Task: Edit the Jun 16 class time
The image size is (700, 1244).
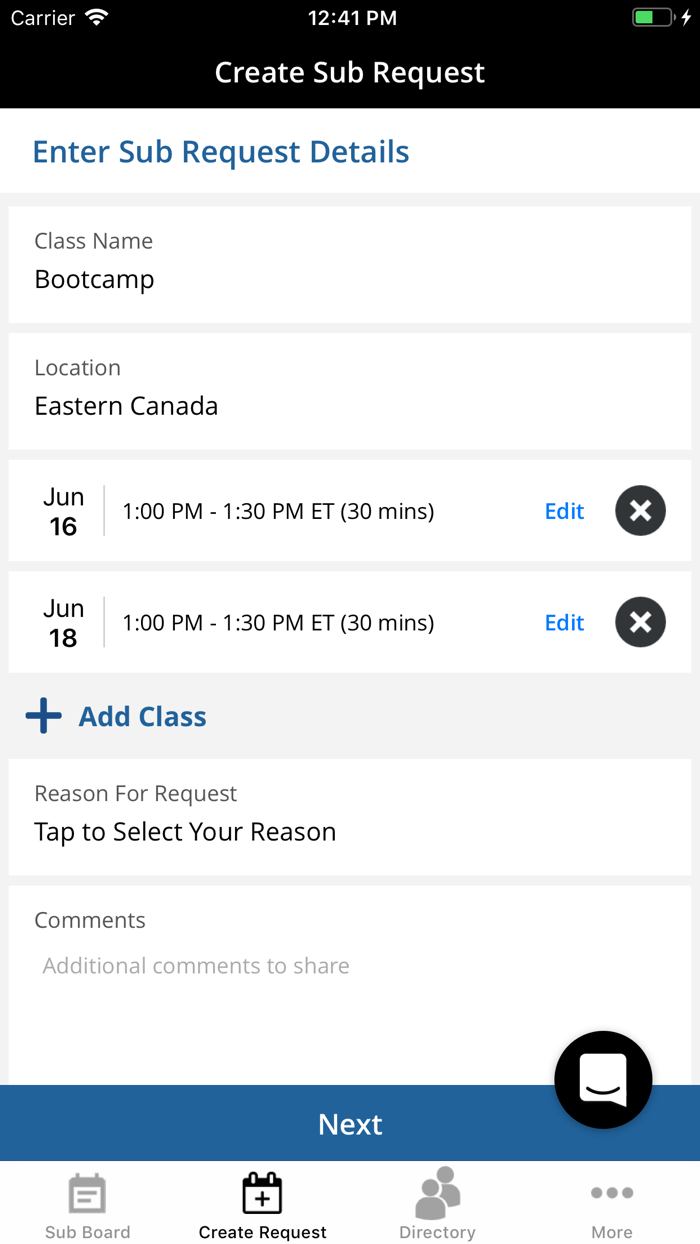Action: 564,510
